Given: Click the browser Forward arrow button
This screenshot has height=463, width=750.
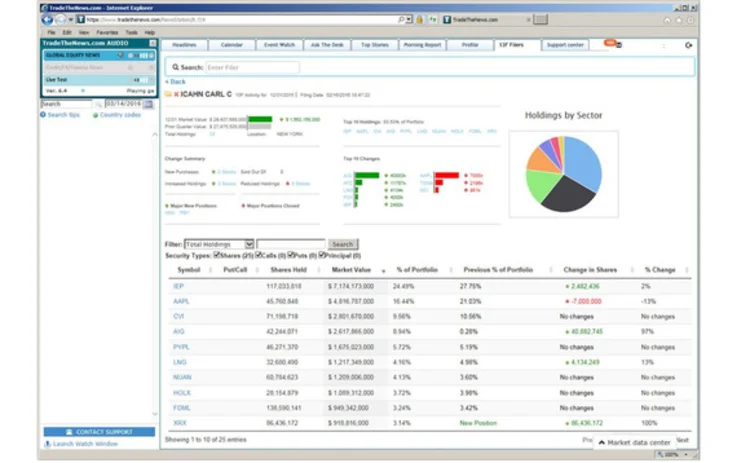Looking at the screenshot, I should [x=60, y=20].
